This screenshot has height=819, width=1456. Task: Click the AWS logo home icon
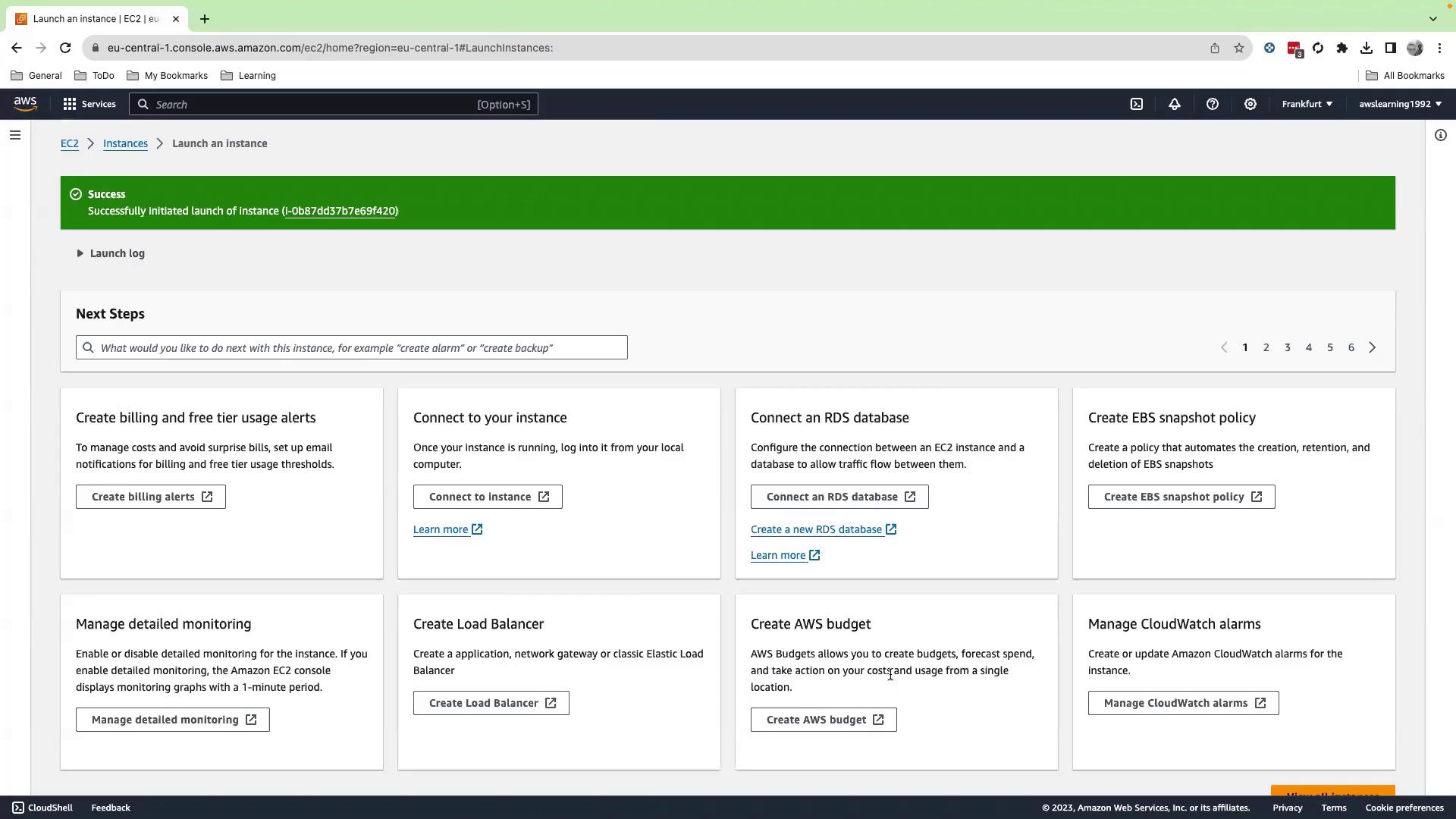pyautogui.click(x=25, y=104)
